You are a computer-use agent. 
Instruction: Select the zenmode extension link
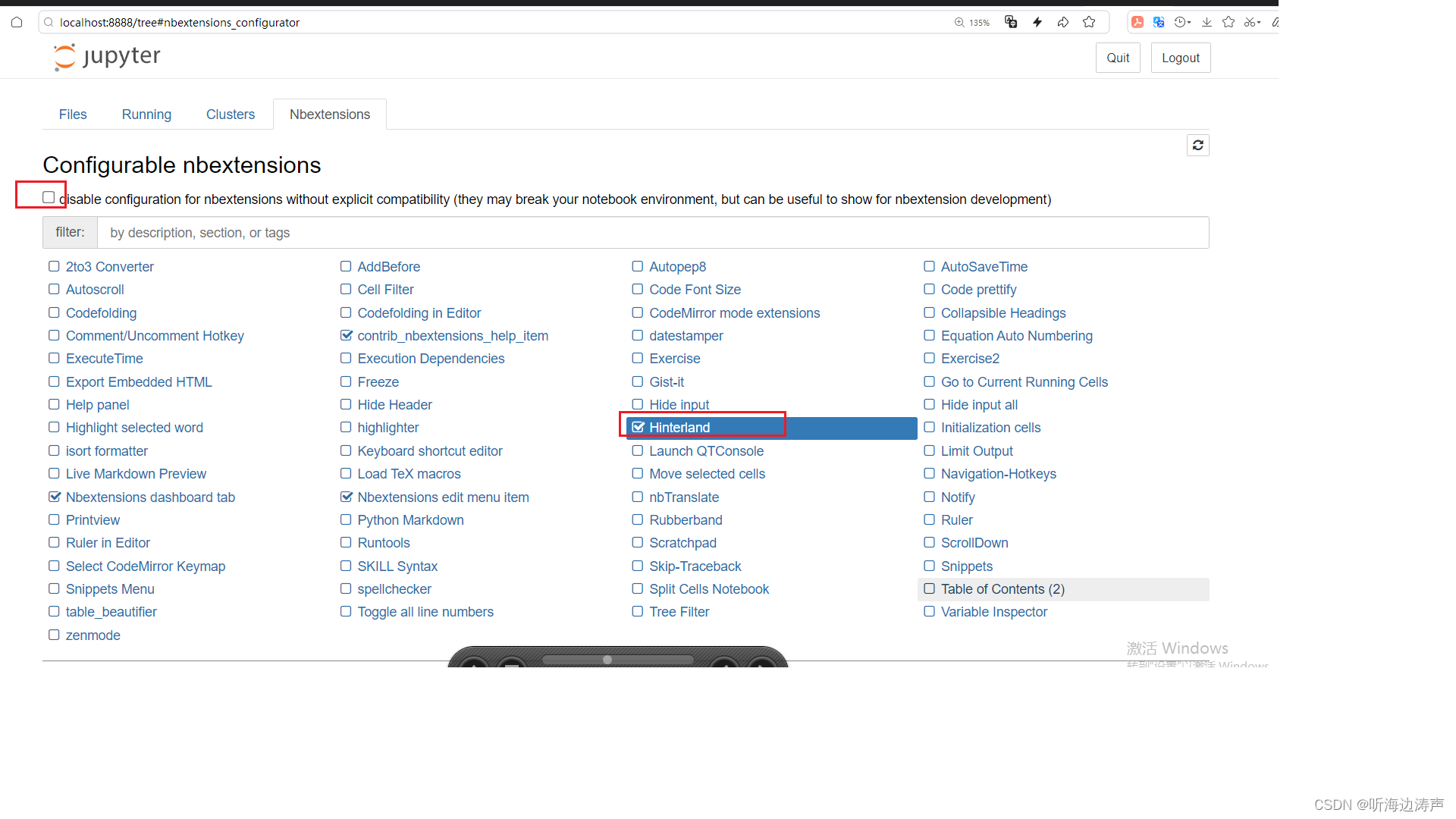[x=93, y=635]
